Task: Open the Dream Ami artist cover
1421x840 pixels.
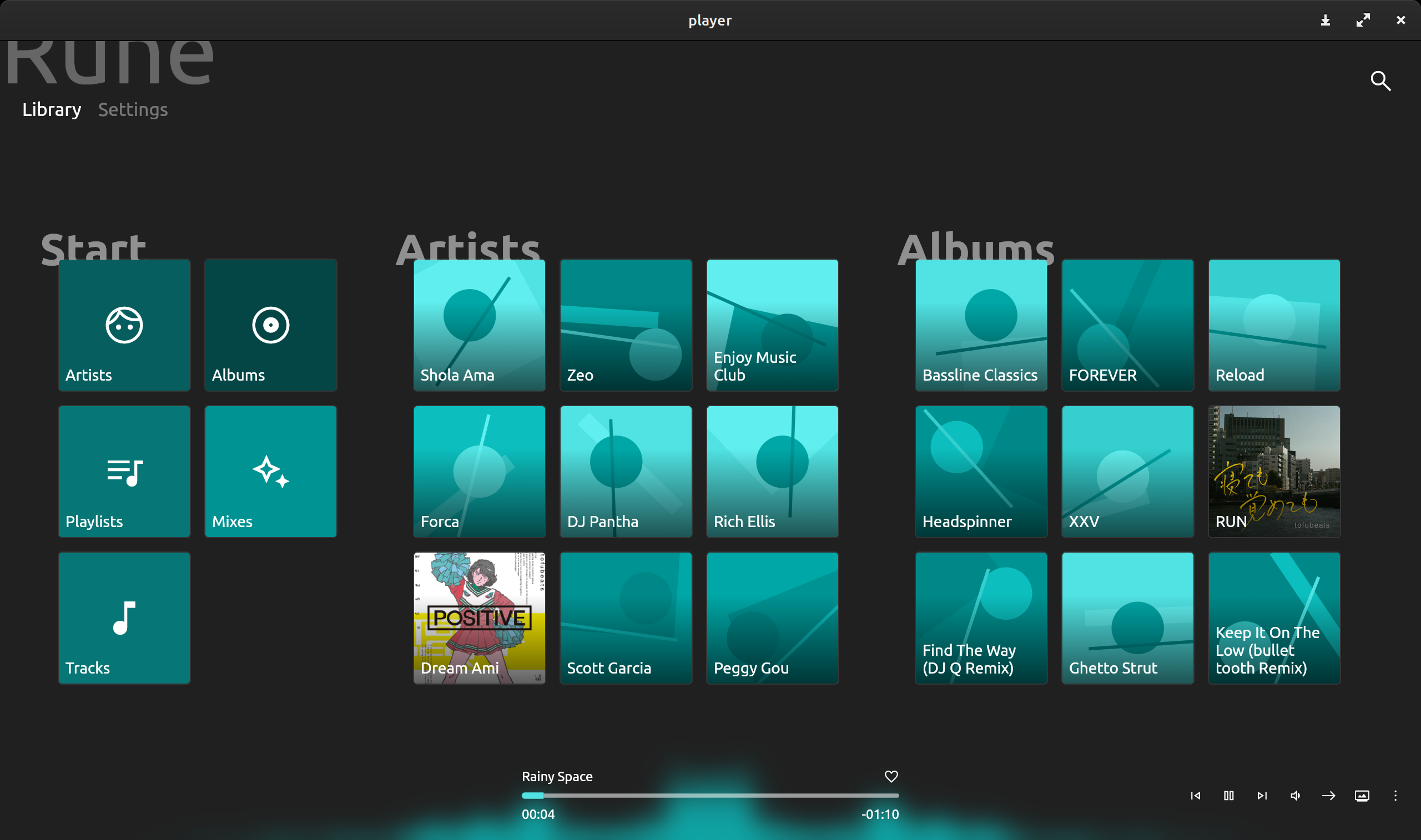Action: [479, 618]
